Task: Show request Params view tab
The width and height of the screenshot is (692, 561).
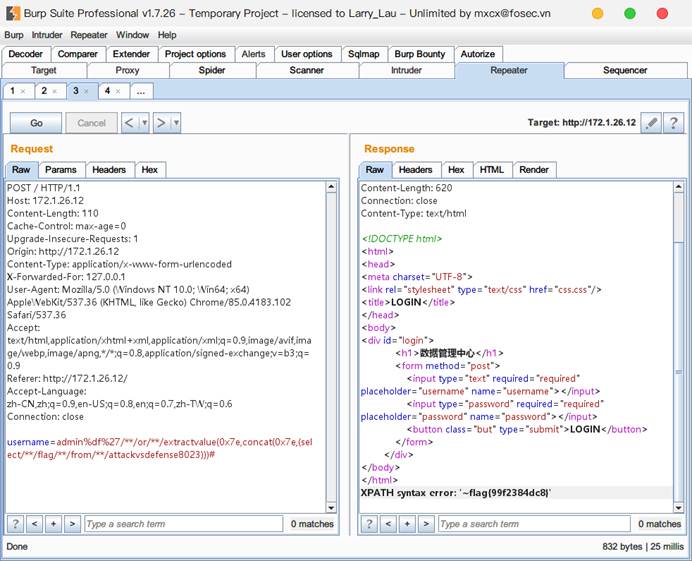Action: tap(60, 169)
